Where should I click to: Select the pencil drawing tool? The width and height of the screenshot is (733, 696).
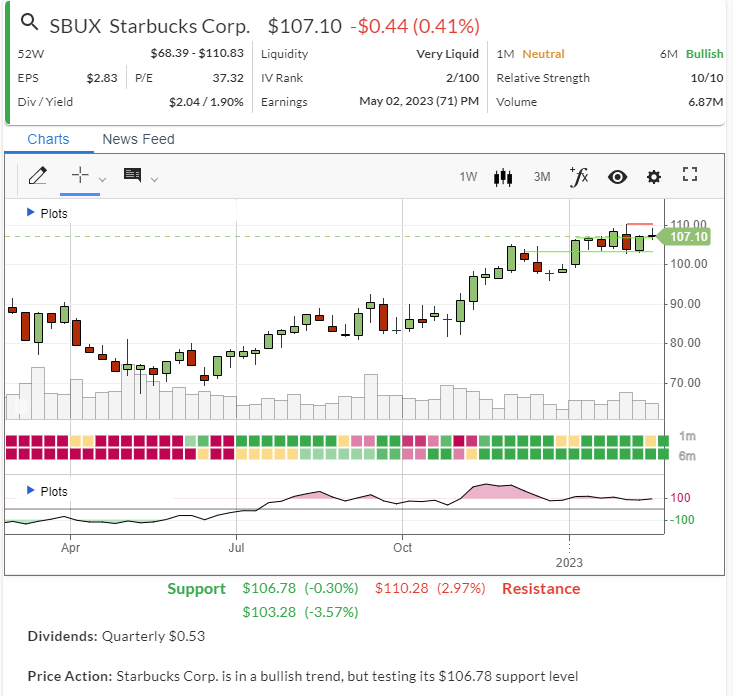tap(37, 176)
